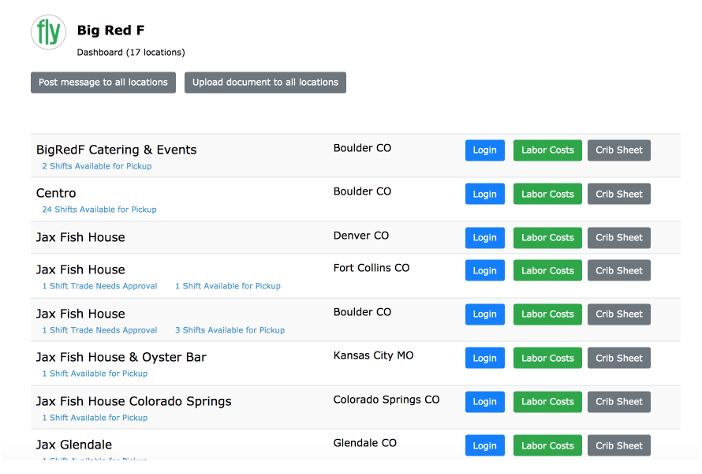Open Labor Costs for Denver location
Screen dimensions: 702x474
(548, 238)
